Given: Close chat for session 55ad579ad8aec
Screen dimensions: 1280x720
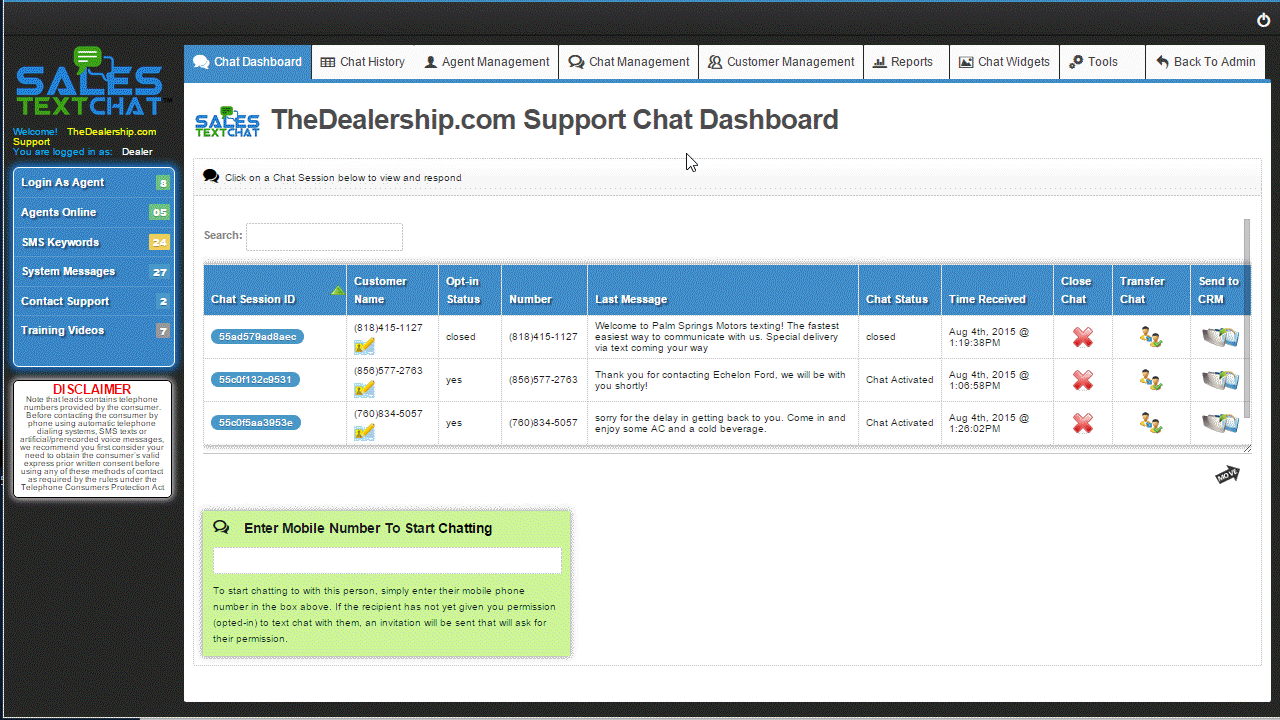Looking at the screenshot, I should click(x=1082, y=338).
